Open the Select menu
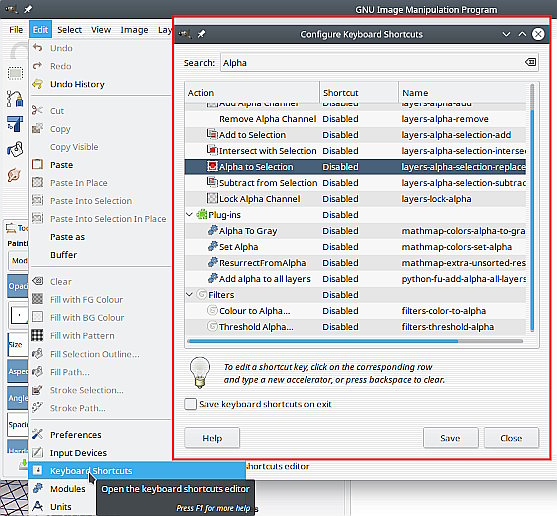The height and width of the screenshot is (516, 557). click(x=69, y=29)
